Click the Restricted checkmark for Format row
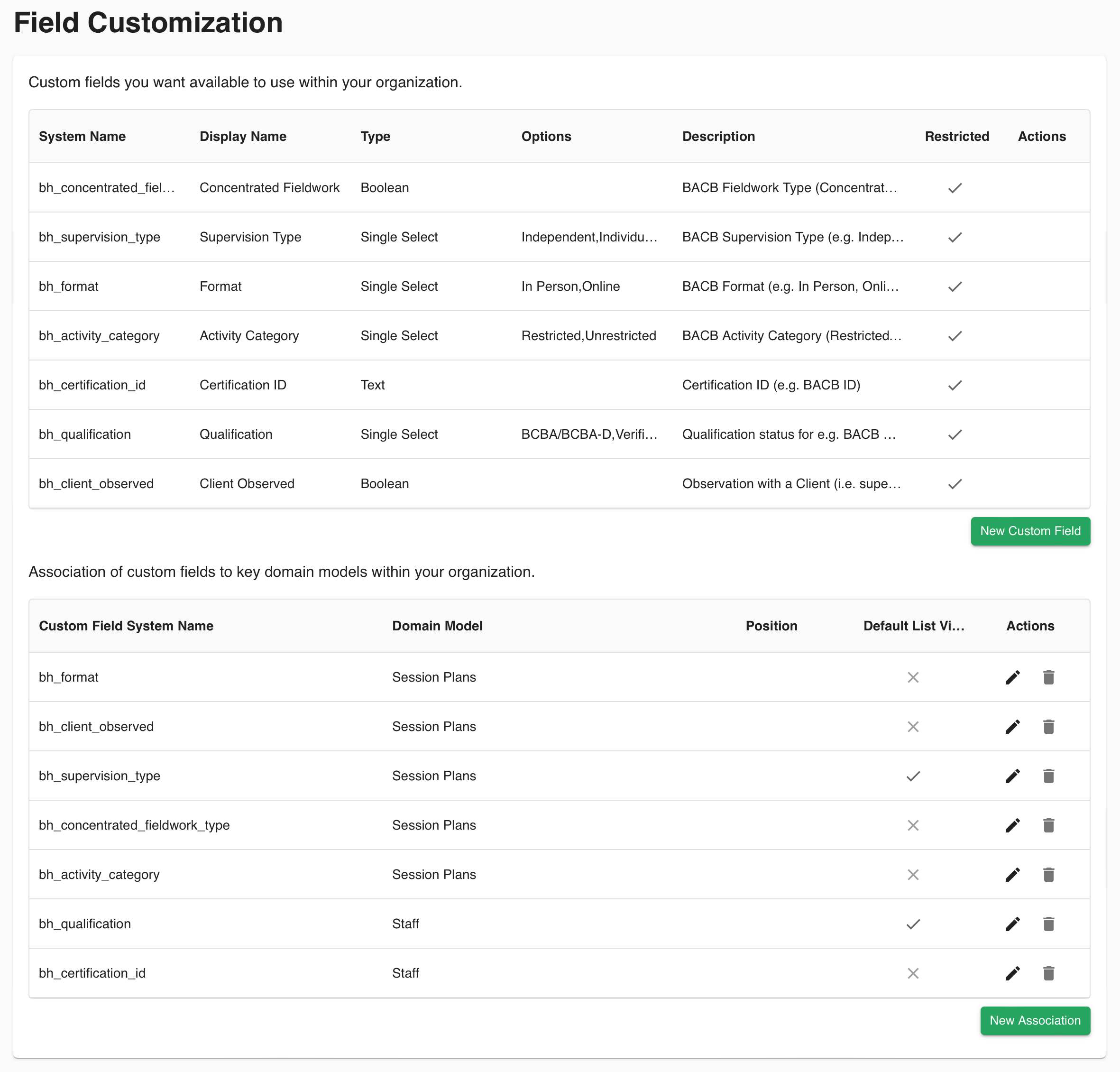Screen dimensions: 1120x1072 [955, 286]
